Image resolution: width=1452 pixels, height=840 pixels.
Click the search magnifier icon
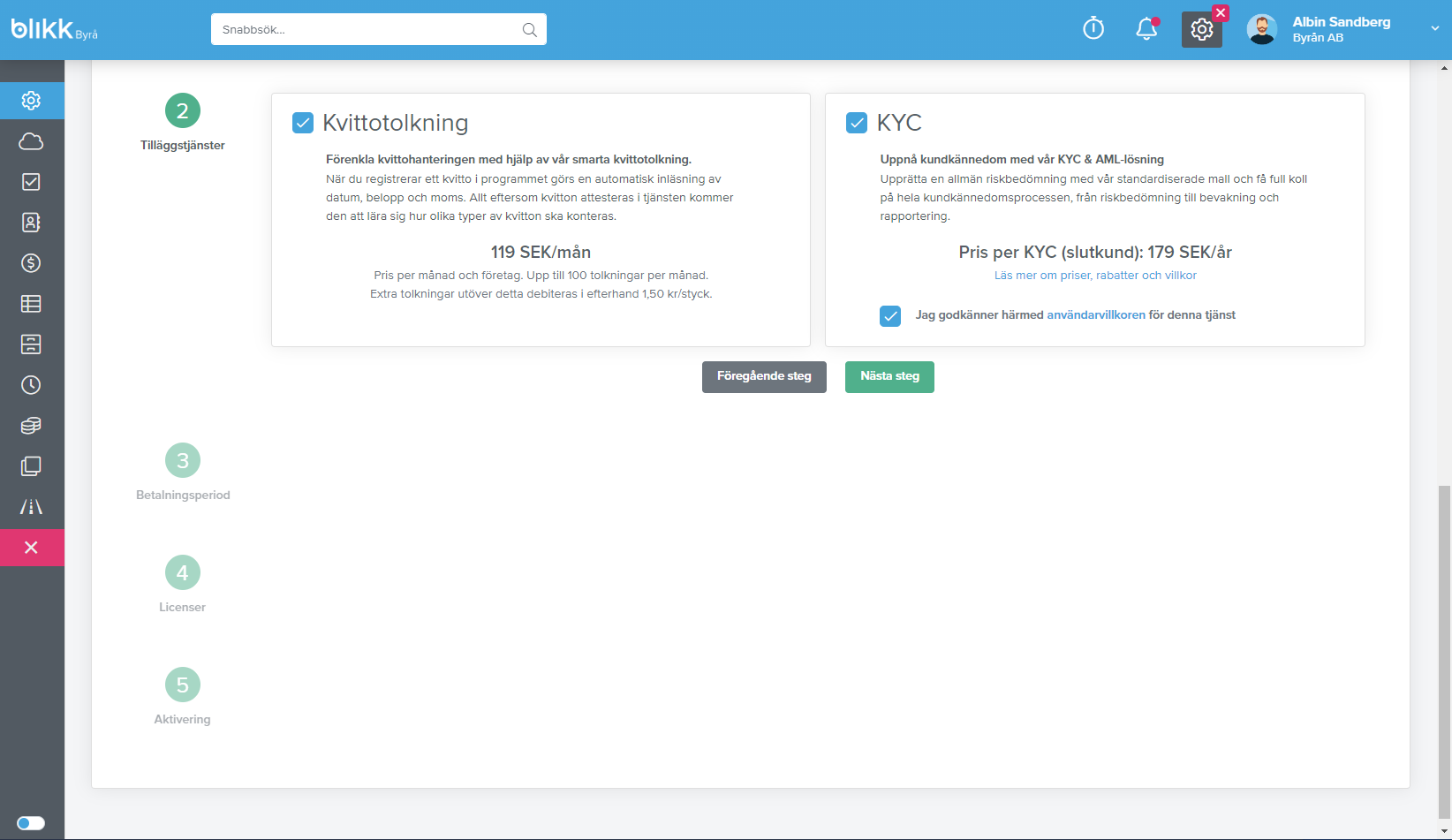[x=529, y=29]
